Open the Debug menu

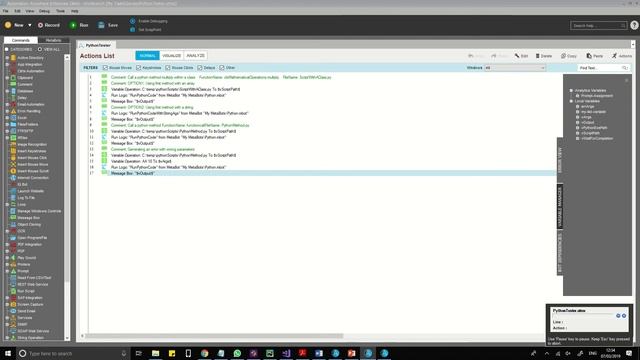[x=44, y=11]
